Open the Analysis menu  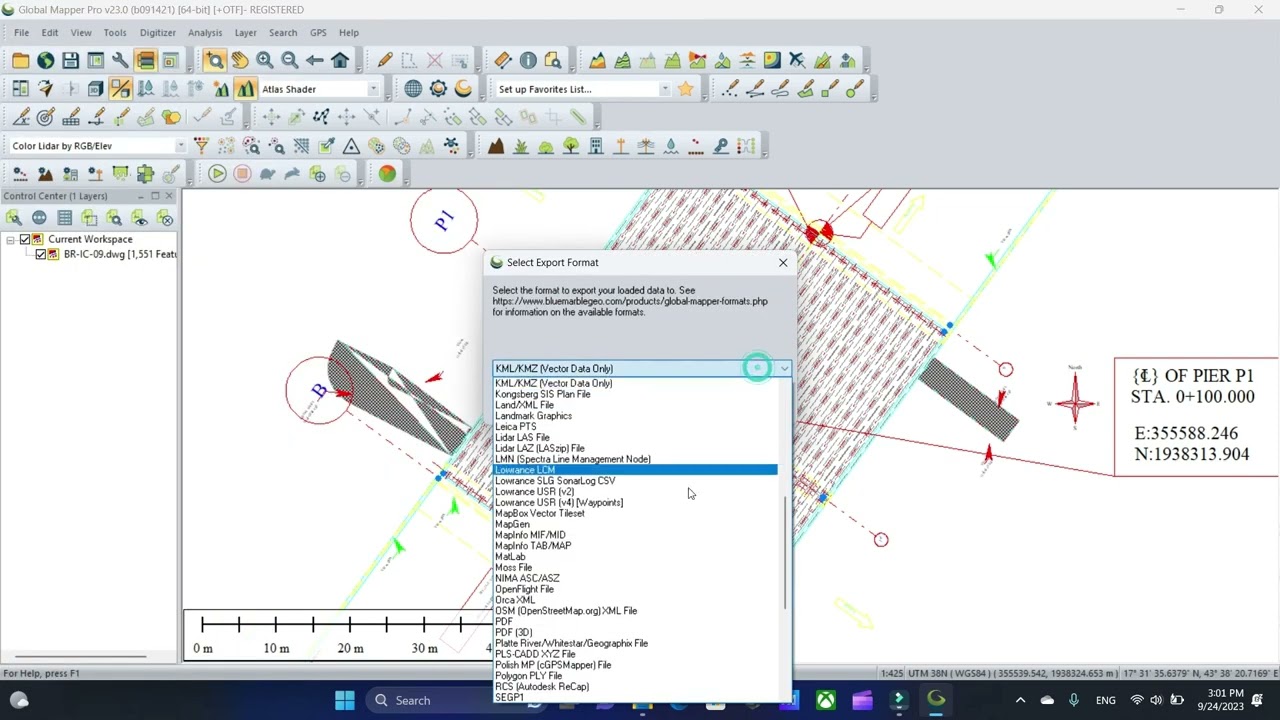pos(205,33)
